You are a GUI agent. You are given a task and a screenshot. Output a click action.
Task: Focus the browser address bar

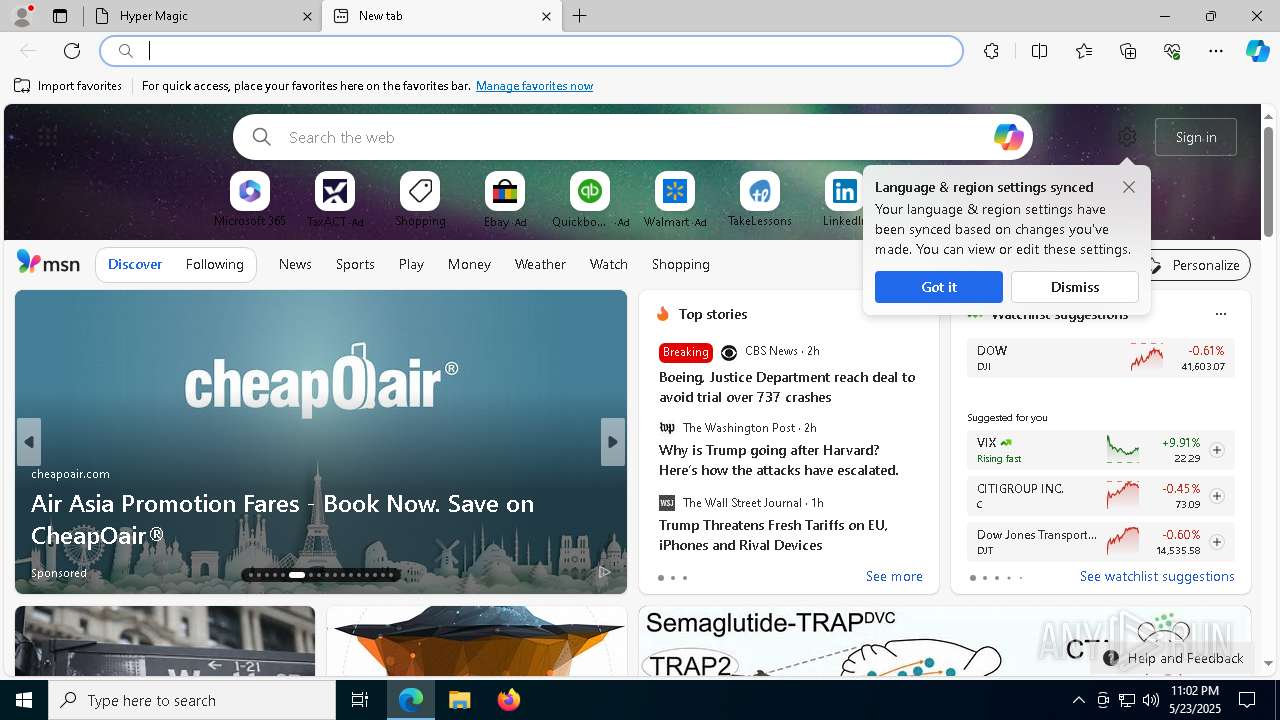click(532, 51)
